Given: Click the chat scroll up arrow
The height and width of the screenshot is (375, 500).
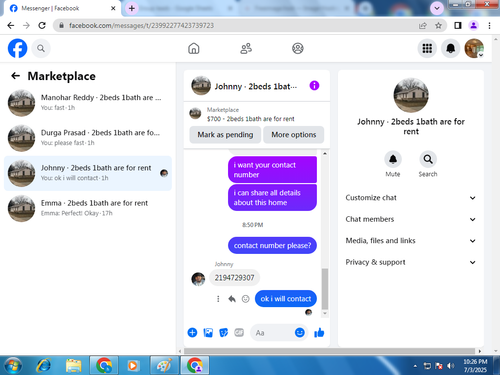Looking at the screenshot, I should (325, 153).
